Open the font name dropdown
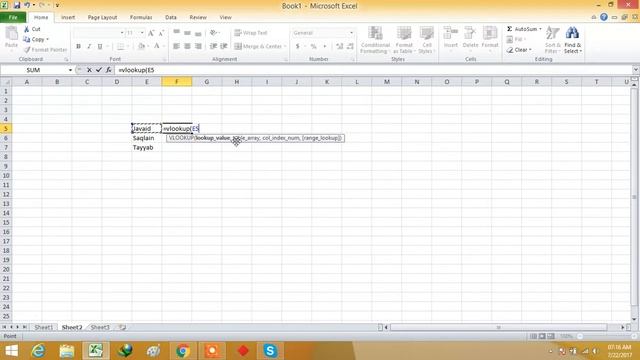Screen dimensions: 640x360 122,33
